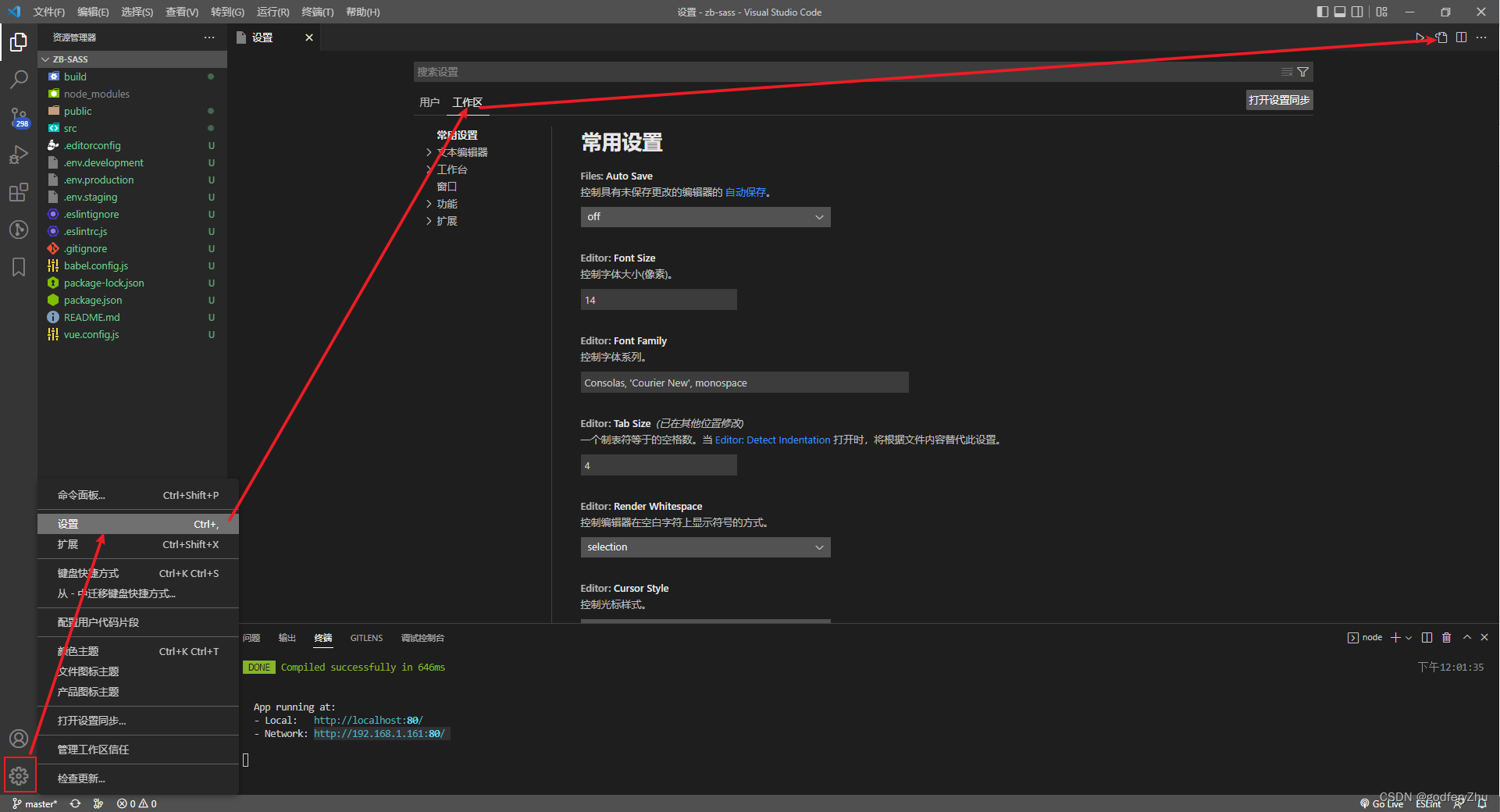Open the Search view in the activity bar
Image resolution: width=1500 pixels, height=812 pixels.
pos(19,79)
